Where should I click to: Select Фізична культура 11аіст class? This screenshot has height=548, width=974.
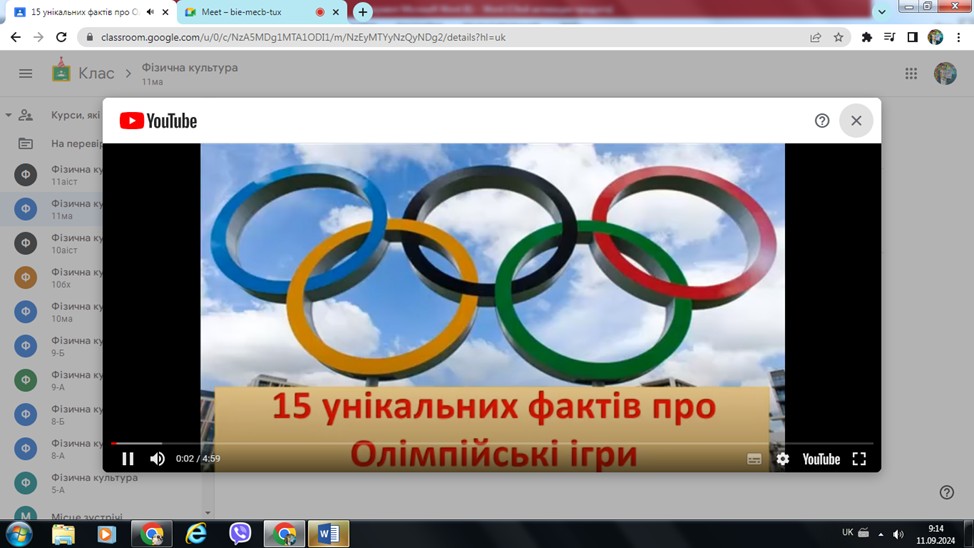coord(52,175)
